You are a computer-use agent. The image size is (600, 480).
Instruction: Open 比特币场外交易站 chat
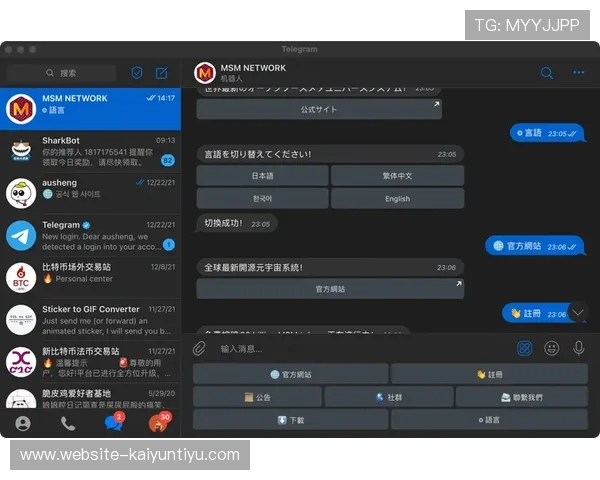(x=90, y=278)
